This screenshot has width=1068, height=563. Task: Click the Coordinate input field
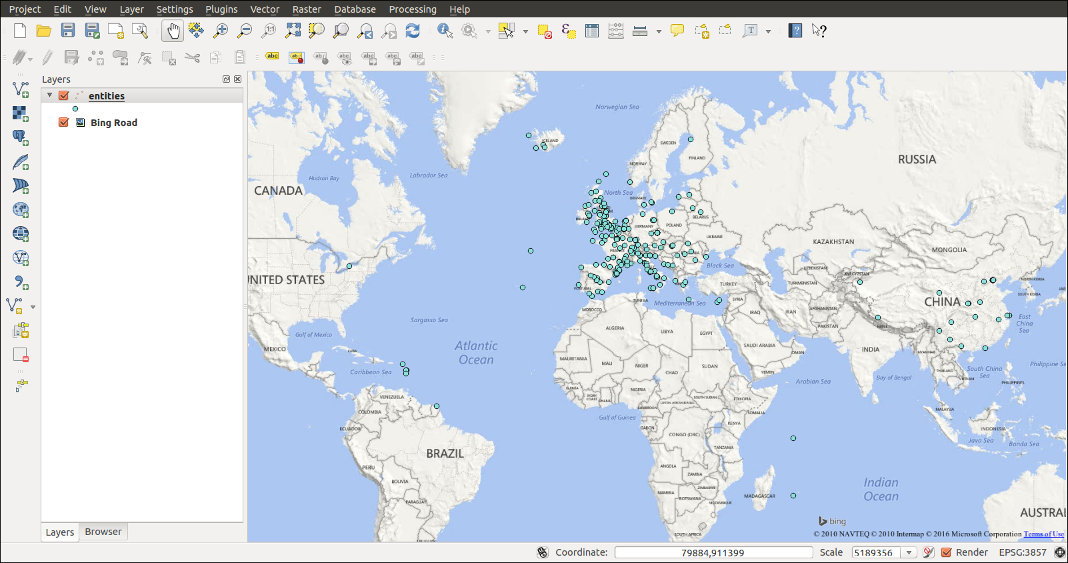[x=713, y=552]
